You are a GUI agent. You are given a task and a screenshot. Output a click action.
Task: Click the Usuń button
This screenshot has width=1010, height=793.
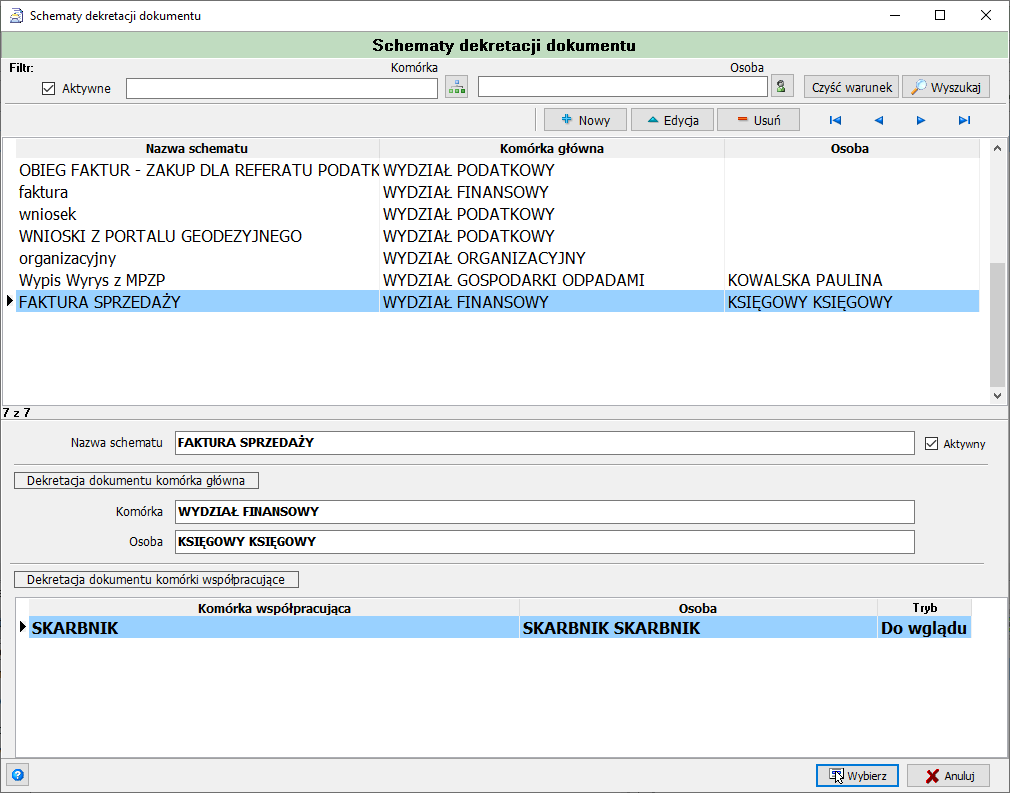click(x=758, y=120)
